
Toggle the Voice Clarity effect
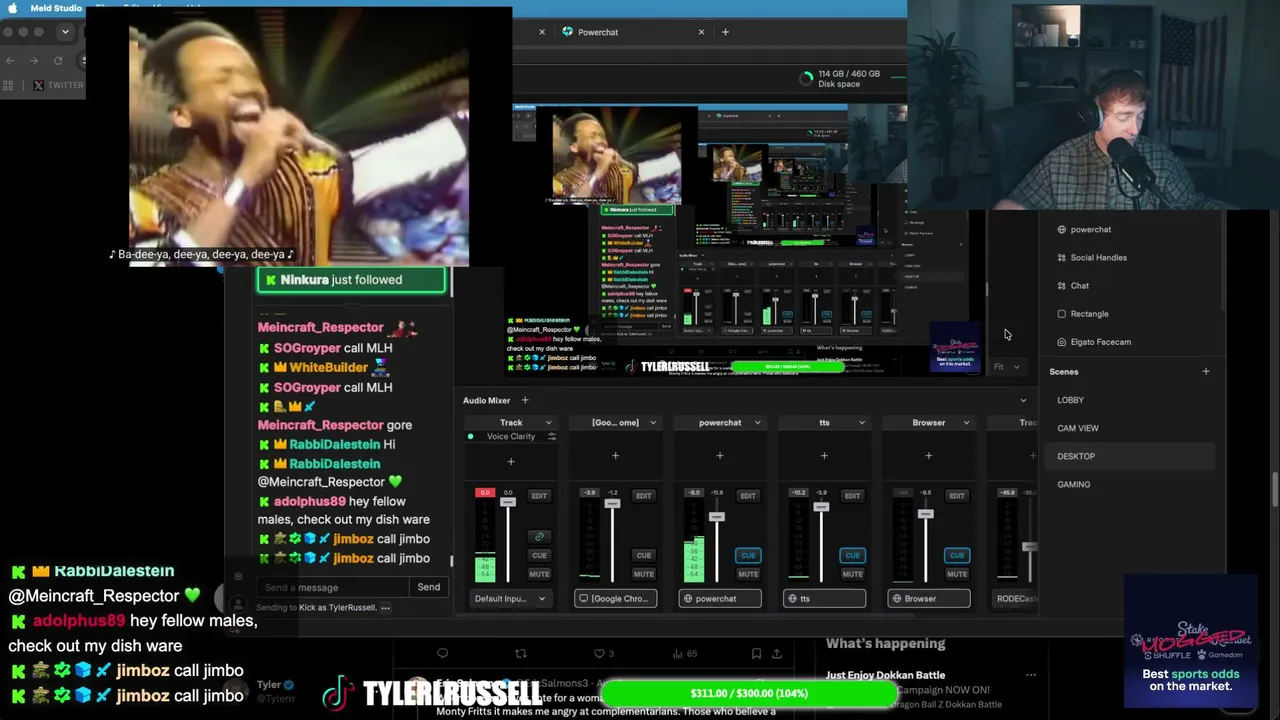coord(470,437)
